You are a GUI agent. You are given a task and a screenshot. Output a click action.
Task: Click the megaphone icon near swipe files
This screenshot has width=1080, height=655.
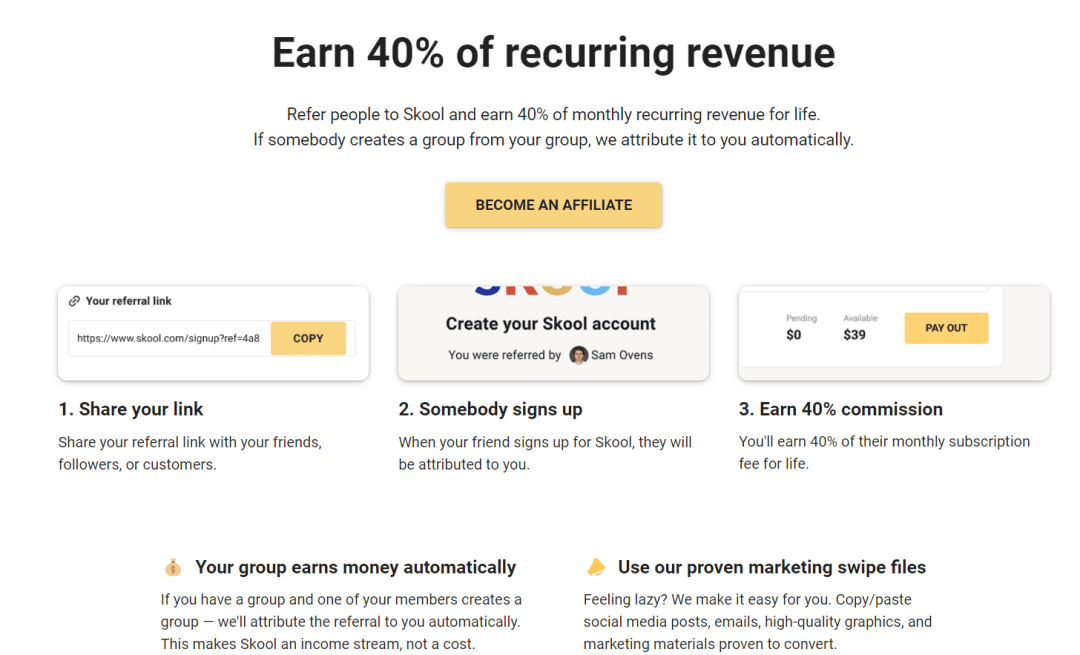(596, 567)
